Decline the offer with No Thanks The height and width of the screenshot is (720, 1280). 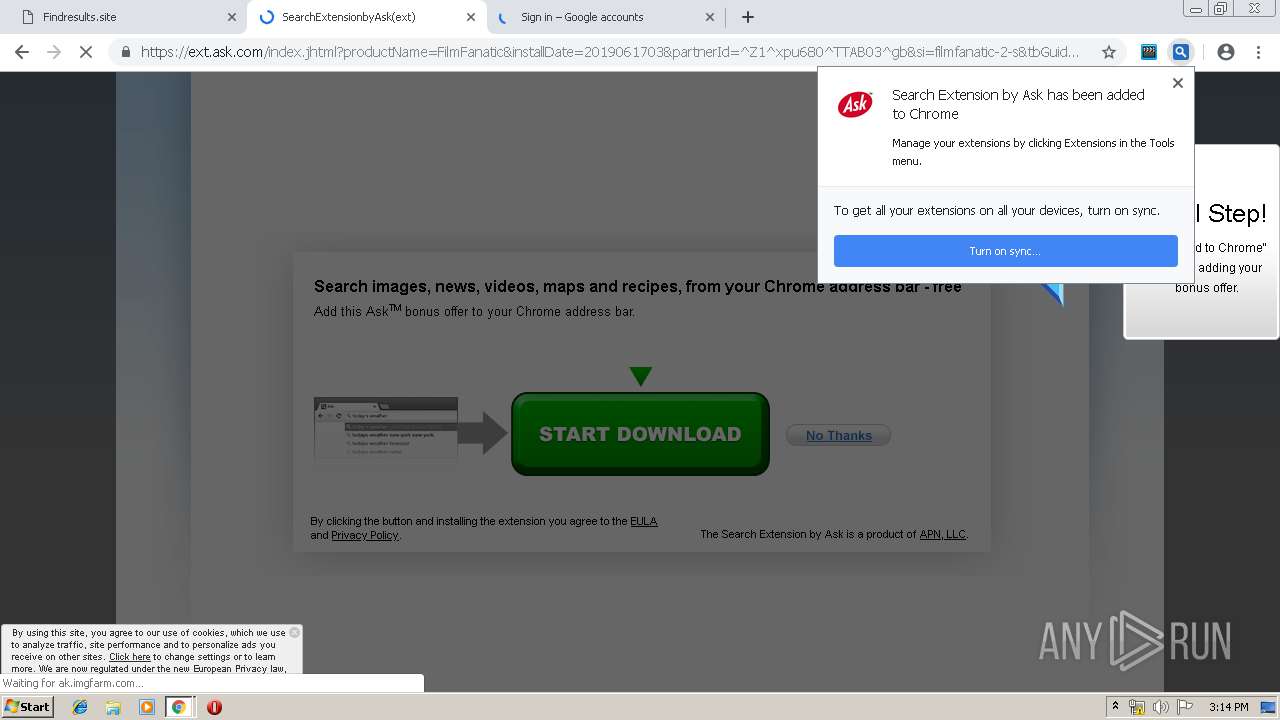[838, 435]
